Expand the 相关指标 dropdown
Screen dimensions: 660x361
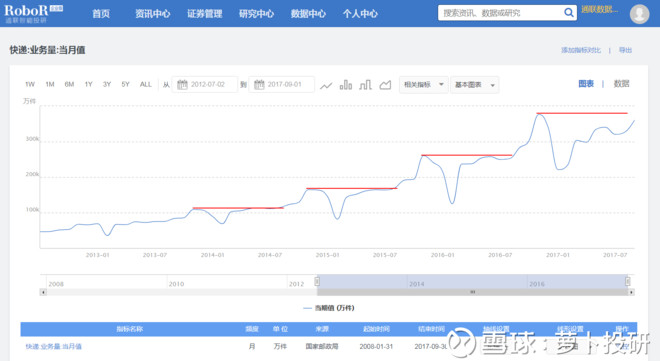[423, 85]
